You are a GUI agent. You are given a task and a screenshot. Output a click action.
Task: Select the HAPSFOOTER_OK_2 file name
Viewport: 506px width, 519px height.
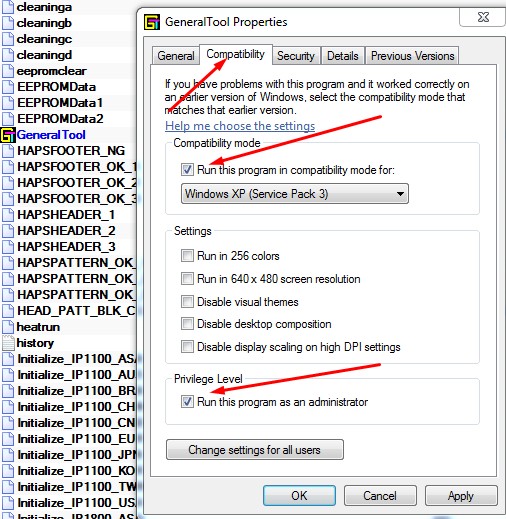[77, 183]
